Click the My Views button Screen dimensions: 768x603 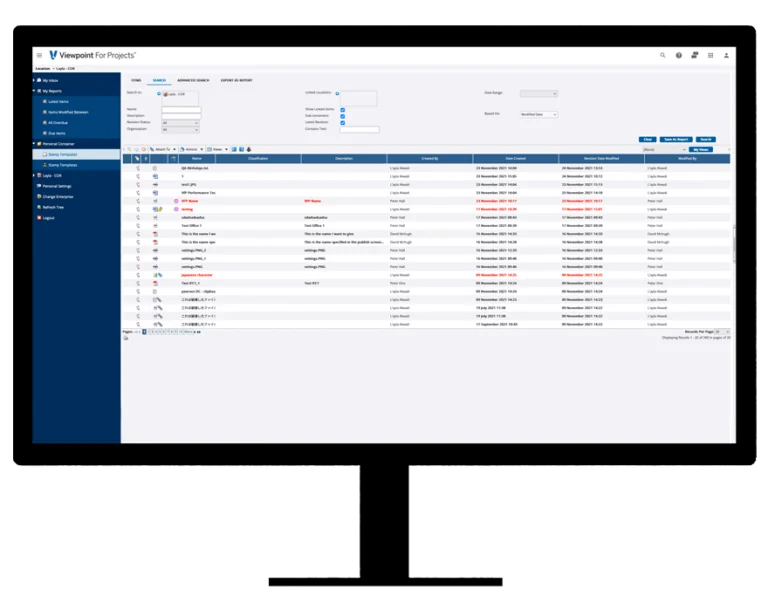pyautogui.click(x=701, y=149)
